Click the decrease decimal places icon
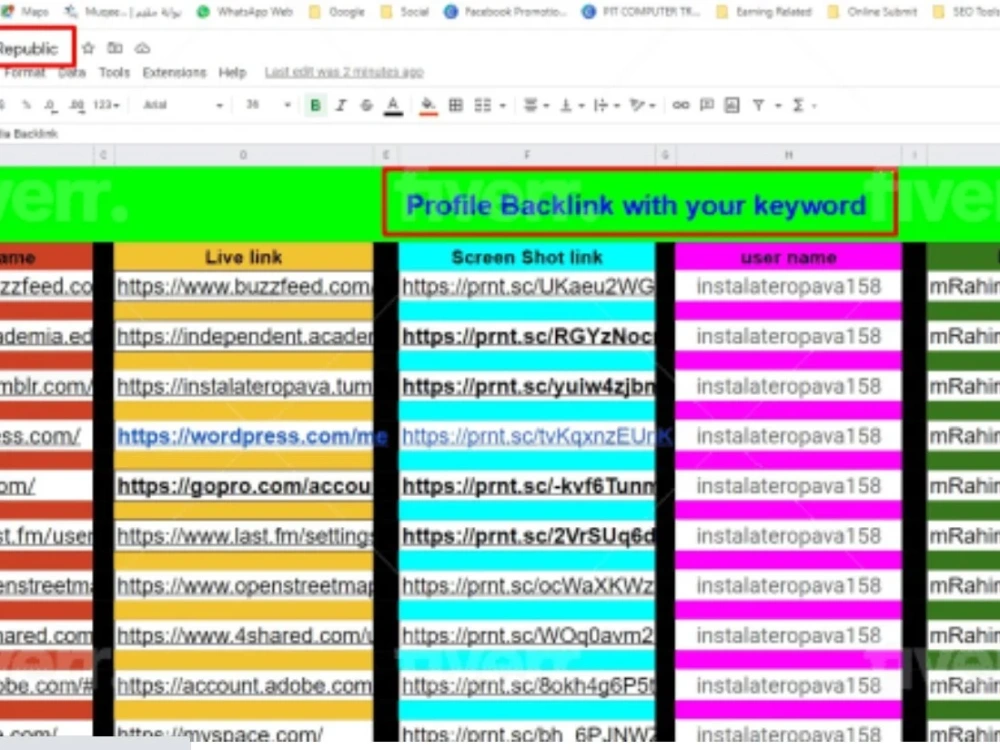The width and height of the screenshot is (1000, 750). [50, 105]
